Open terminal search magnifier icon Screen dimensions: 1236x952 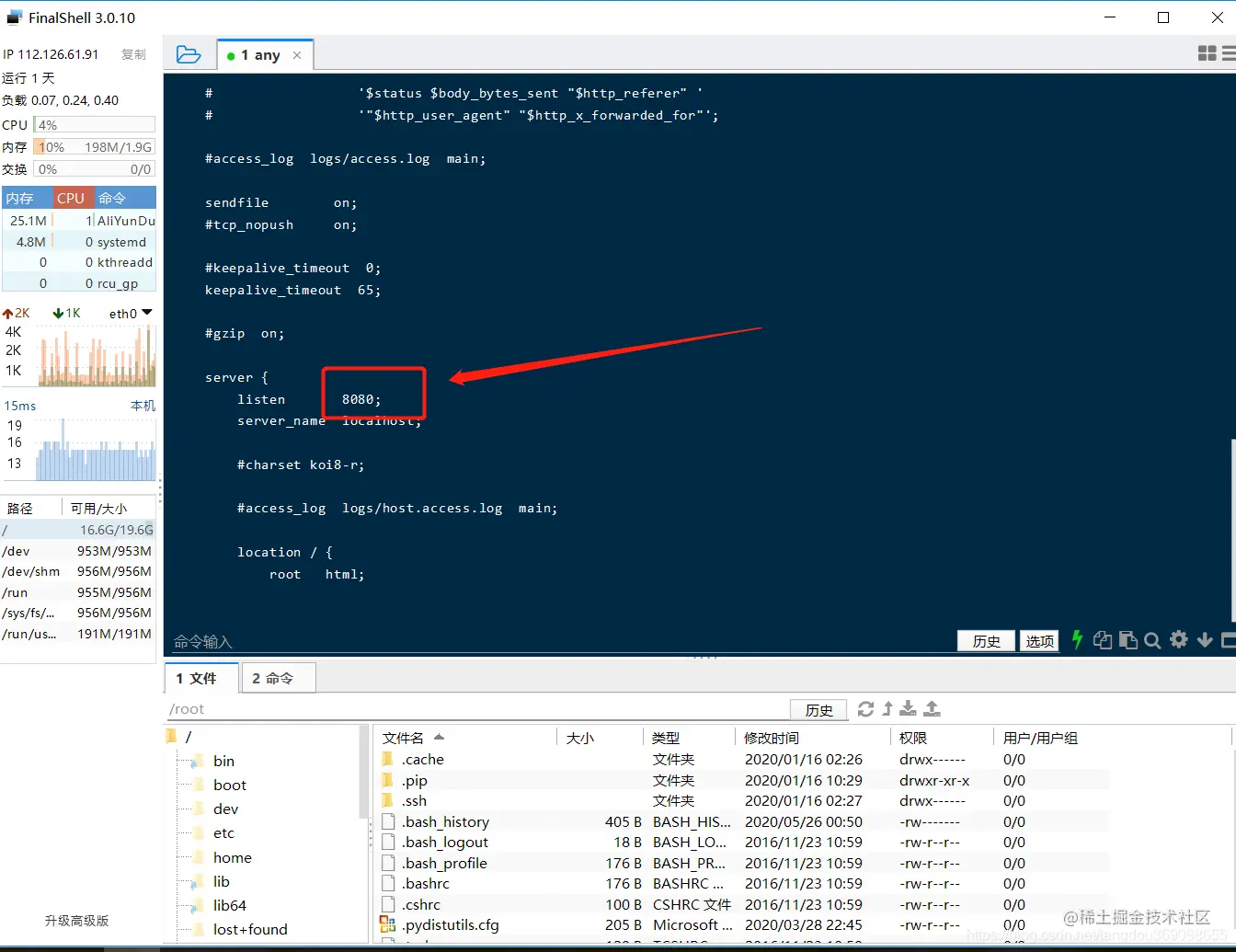1152,640
